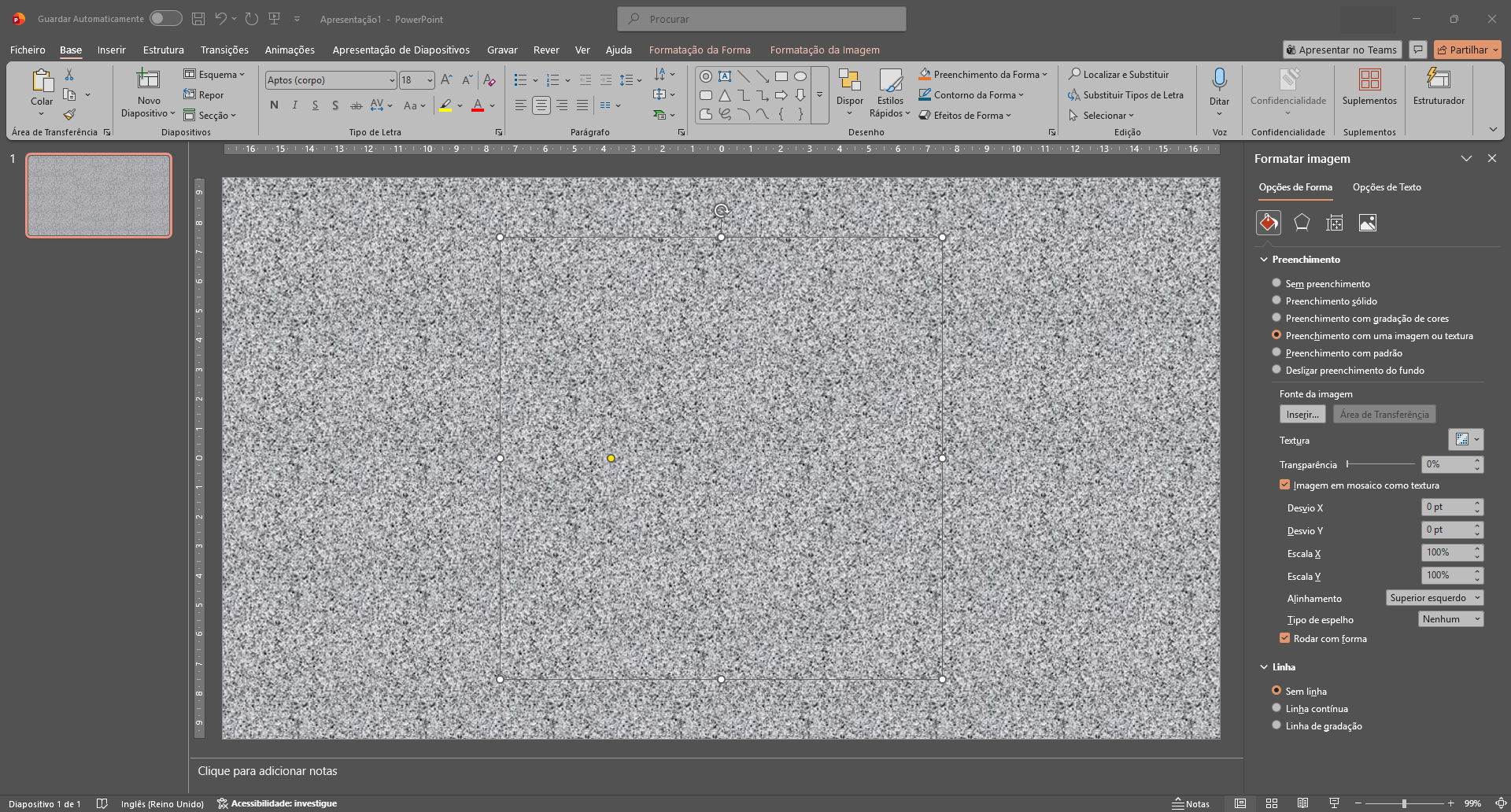1511x812 pixels.
Task: Apply underline formatting icon
Action: (315, 105)
